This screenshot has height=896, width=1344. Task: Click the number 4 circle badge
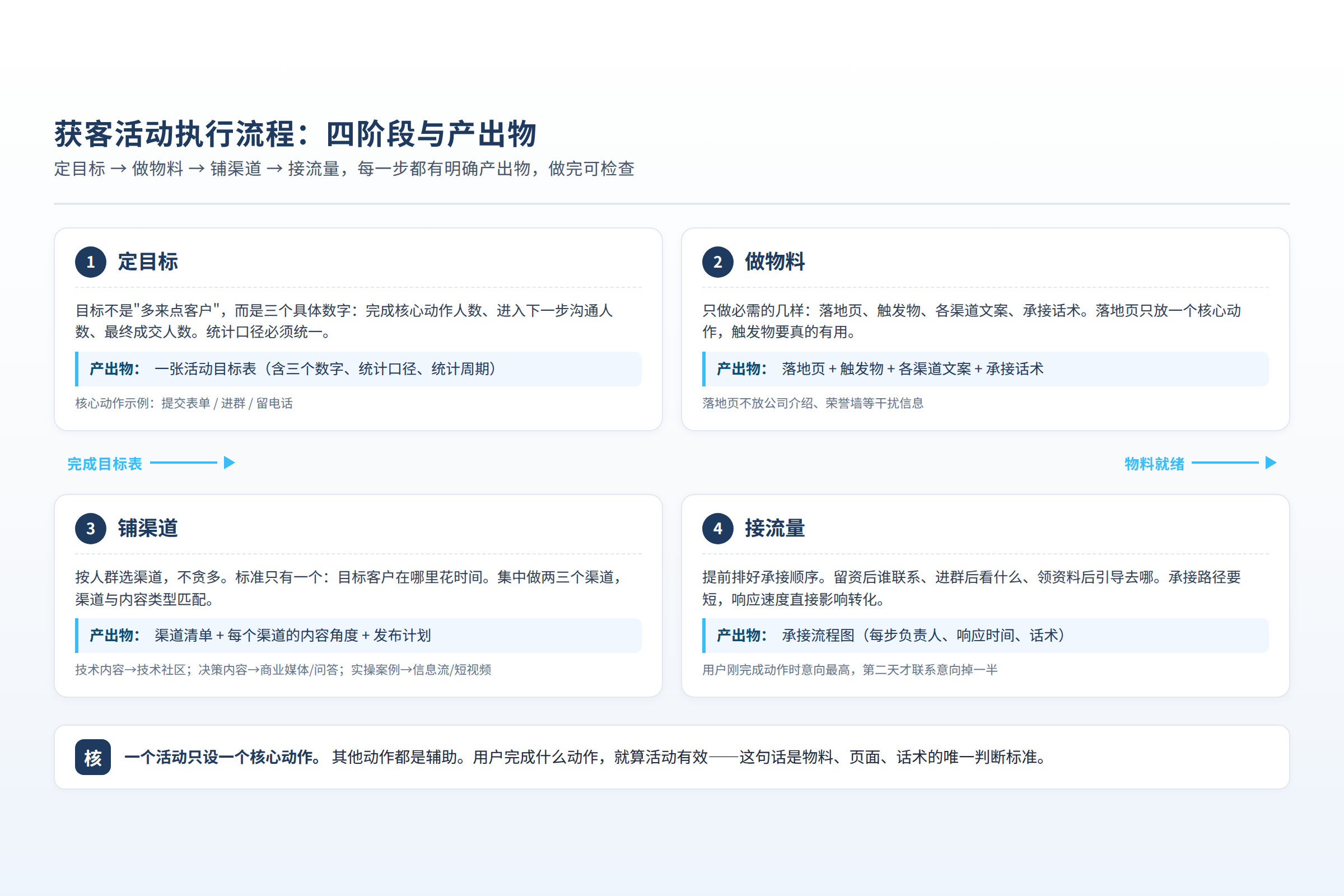[x=718, y=529]
